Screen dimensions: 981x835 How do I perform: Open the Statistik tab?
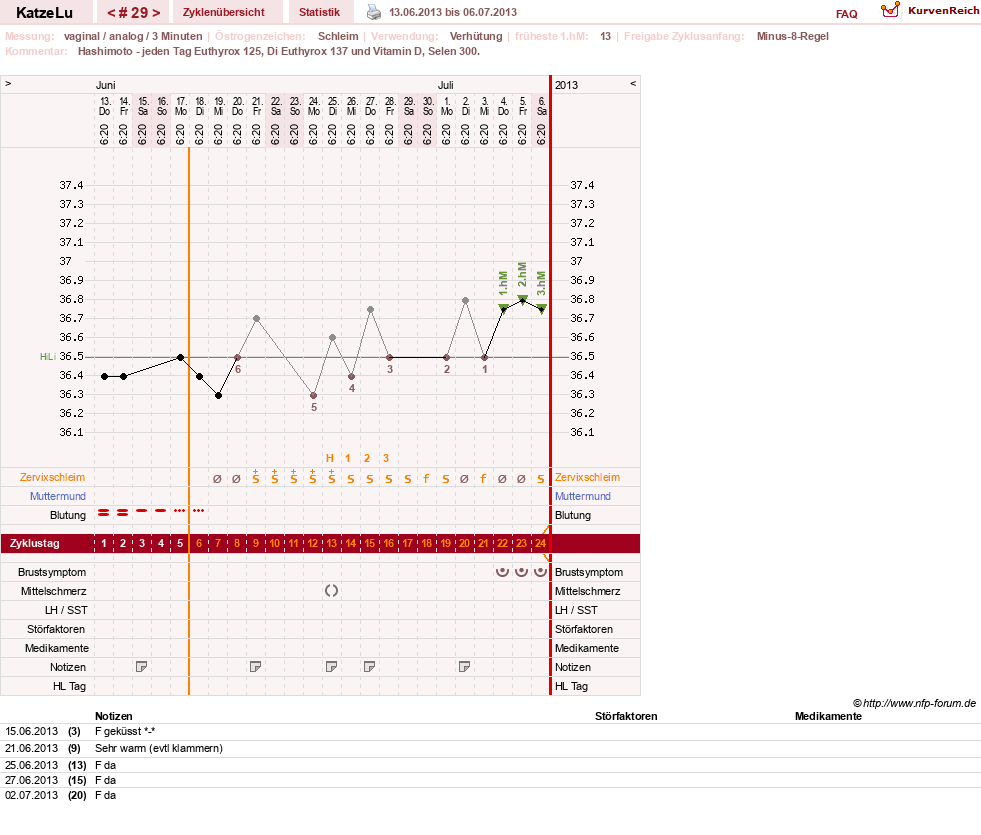coord(319,12)
